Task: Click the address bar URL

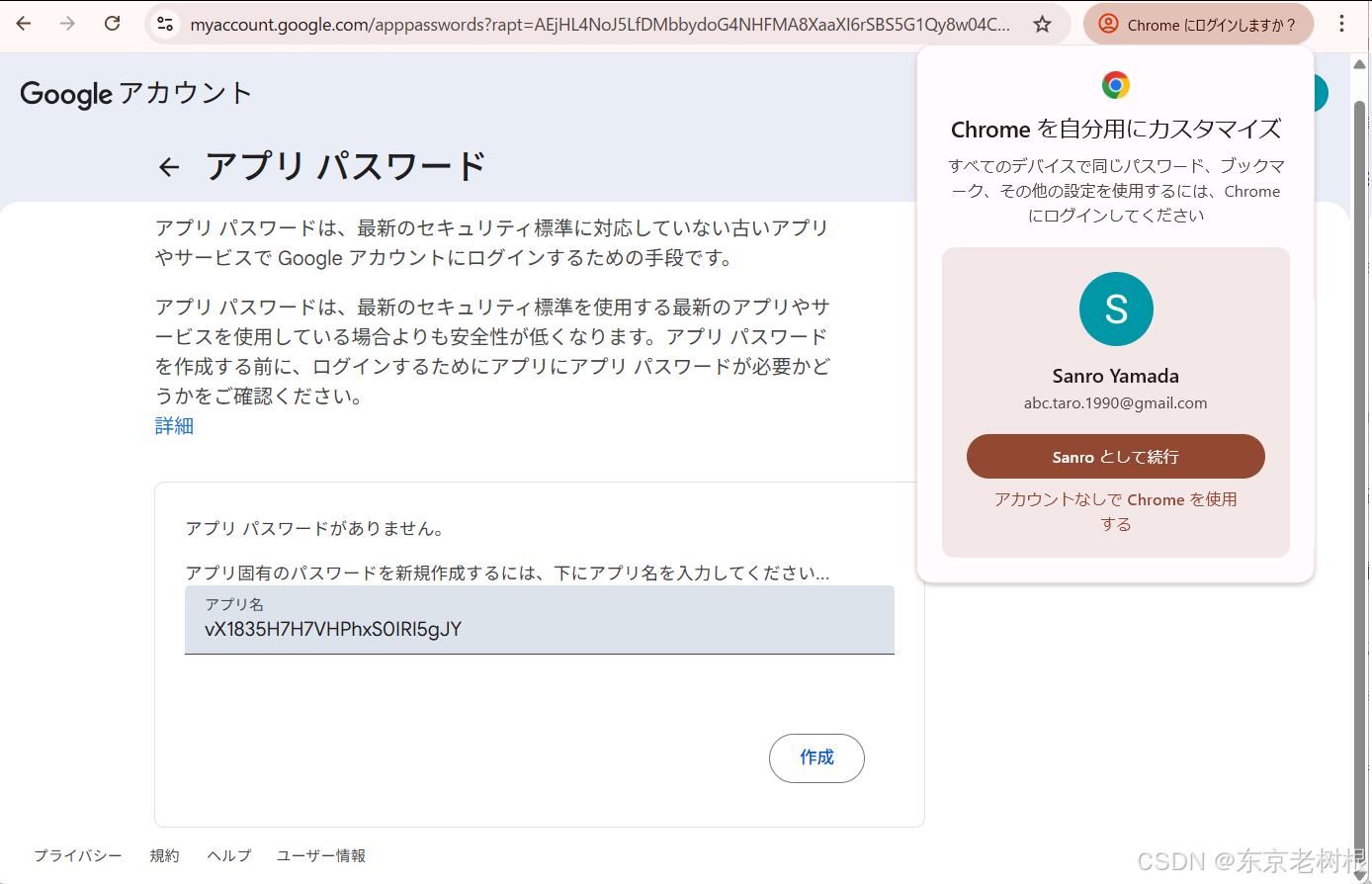Action: (600, 25)
